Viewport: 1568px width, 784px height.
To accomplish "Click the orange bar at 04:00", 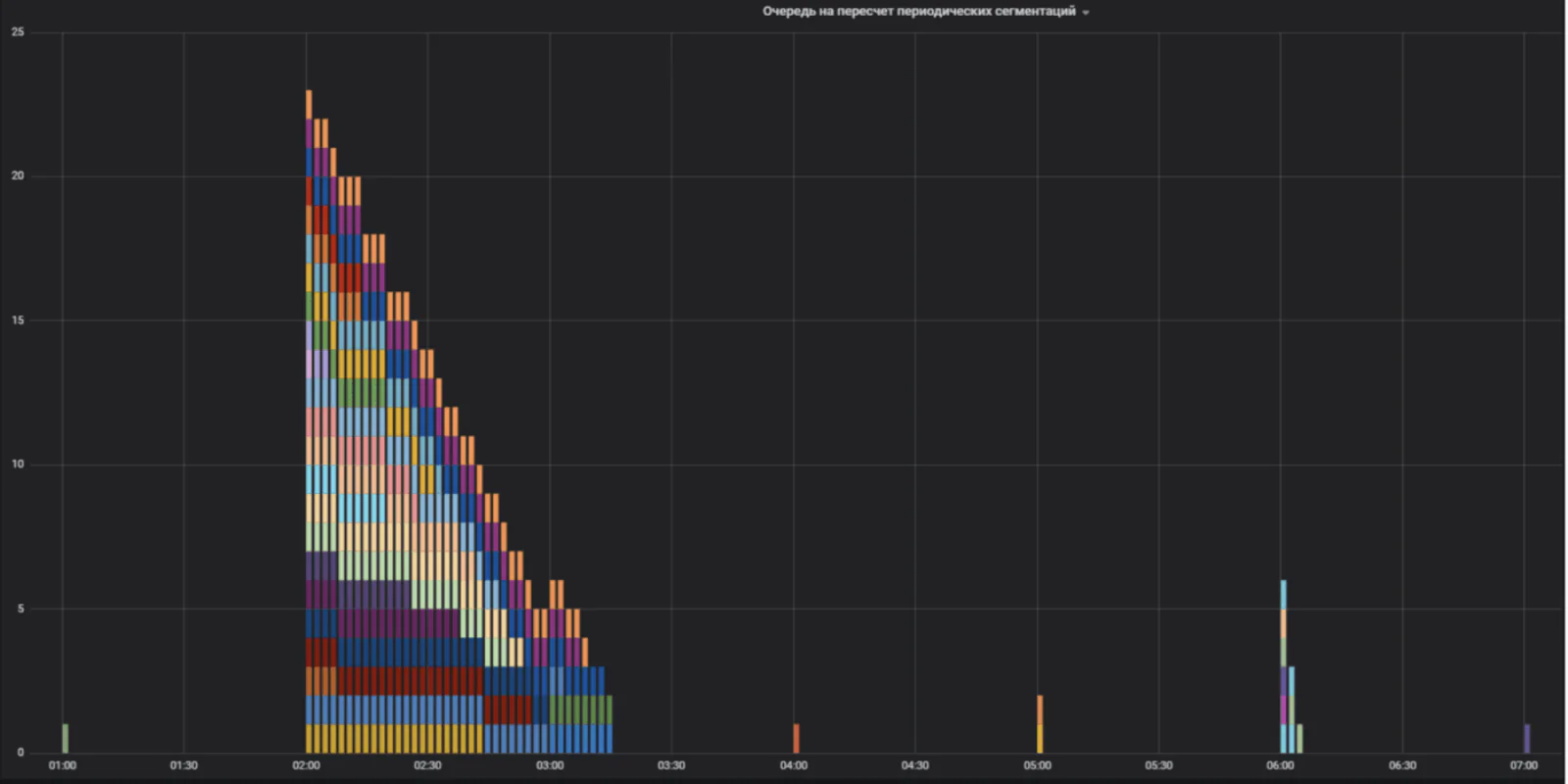I will 796,738.
